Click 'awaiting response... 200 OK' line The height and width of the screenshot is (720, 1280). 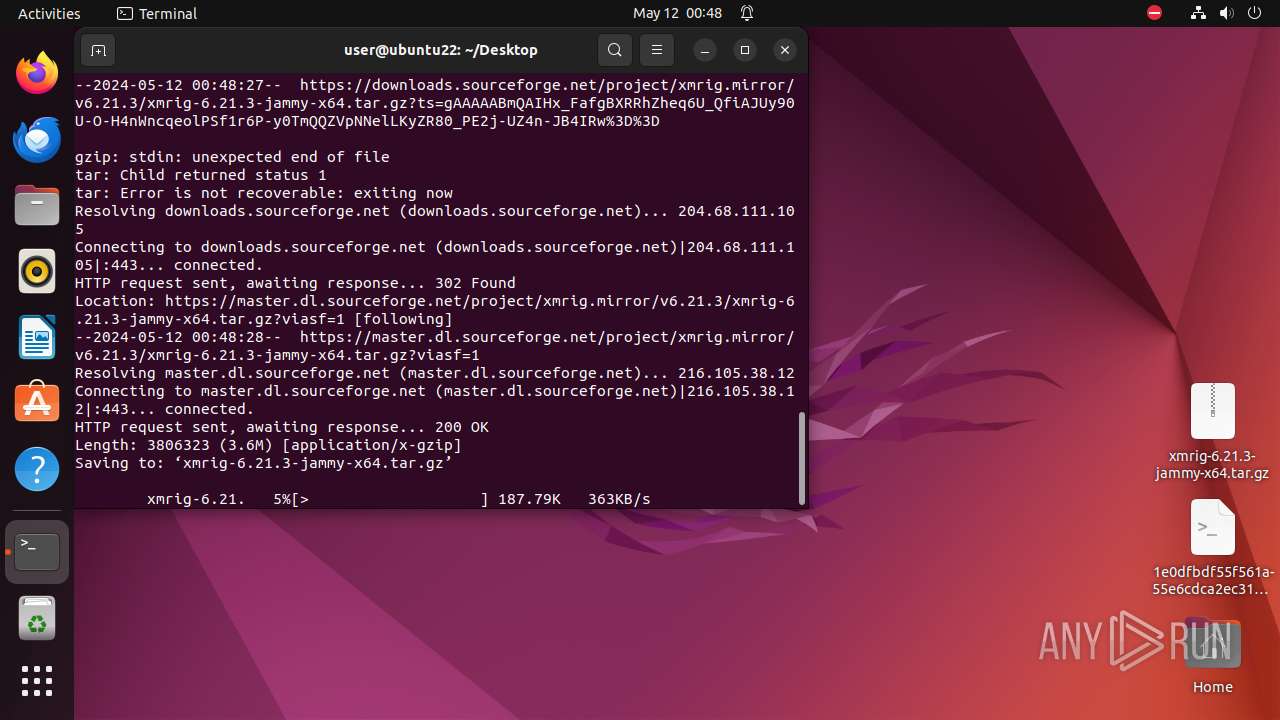pos(282,427)
